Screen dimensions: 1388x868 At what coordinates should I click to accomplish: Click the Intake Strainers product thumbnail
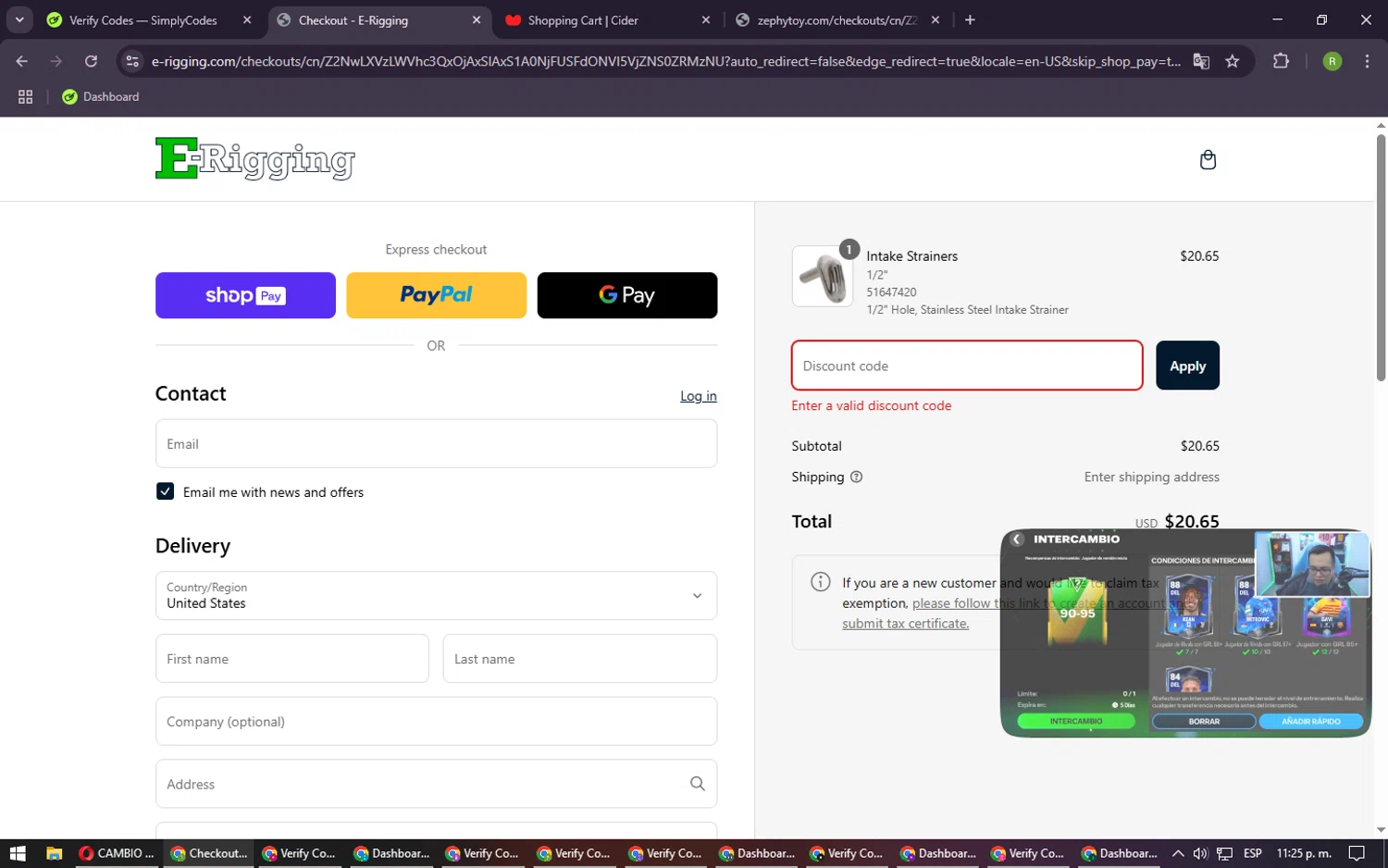tap(823, 276)
